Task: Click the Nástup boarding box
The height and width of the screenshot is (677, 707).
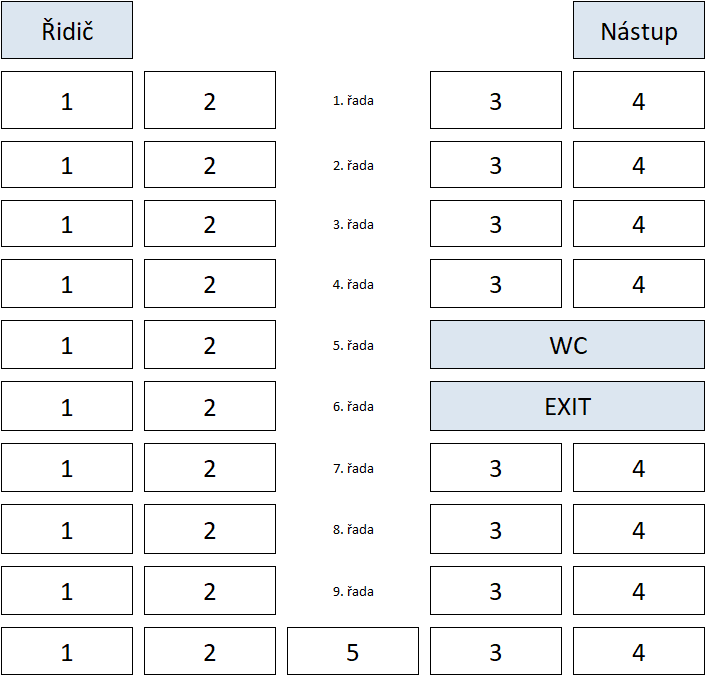Action: 638,30
